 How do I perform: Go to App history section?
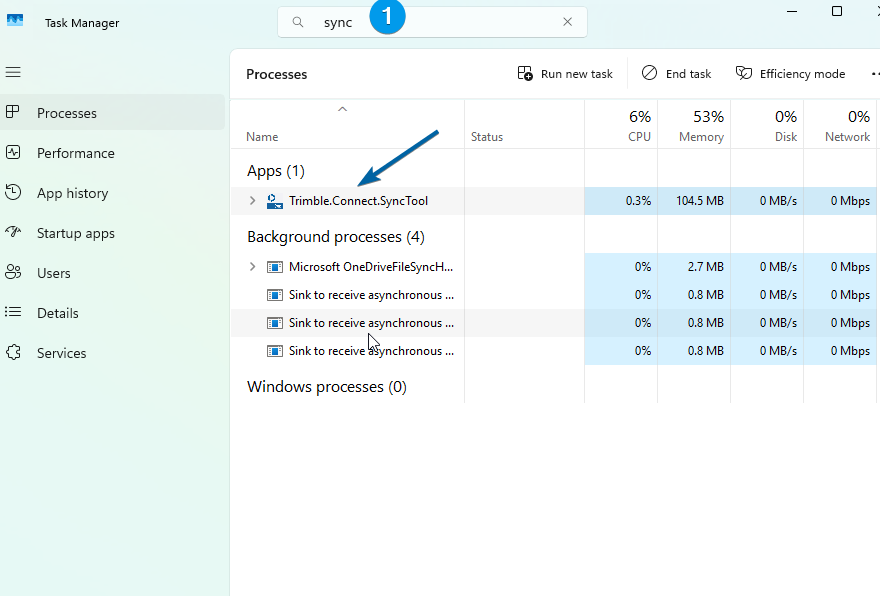point(72,193)
